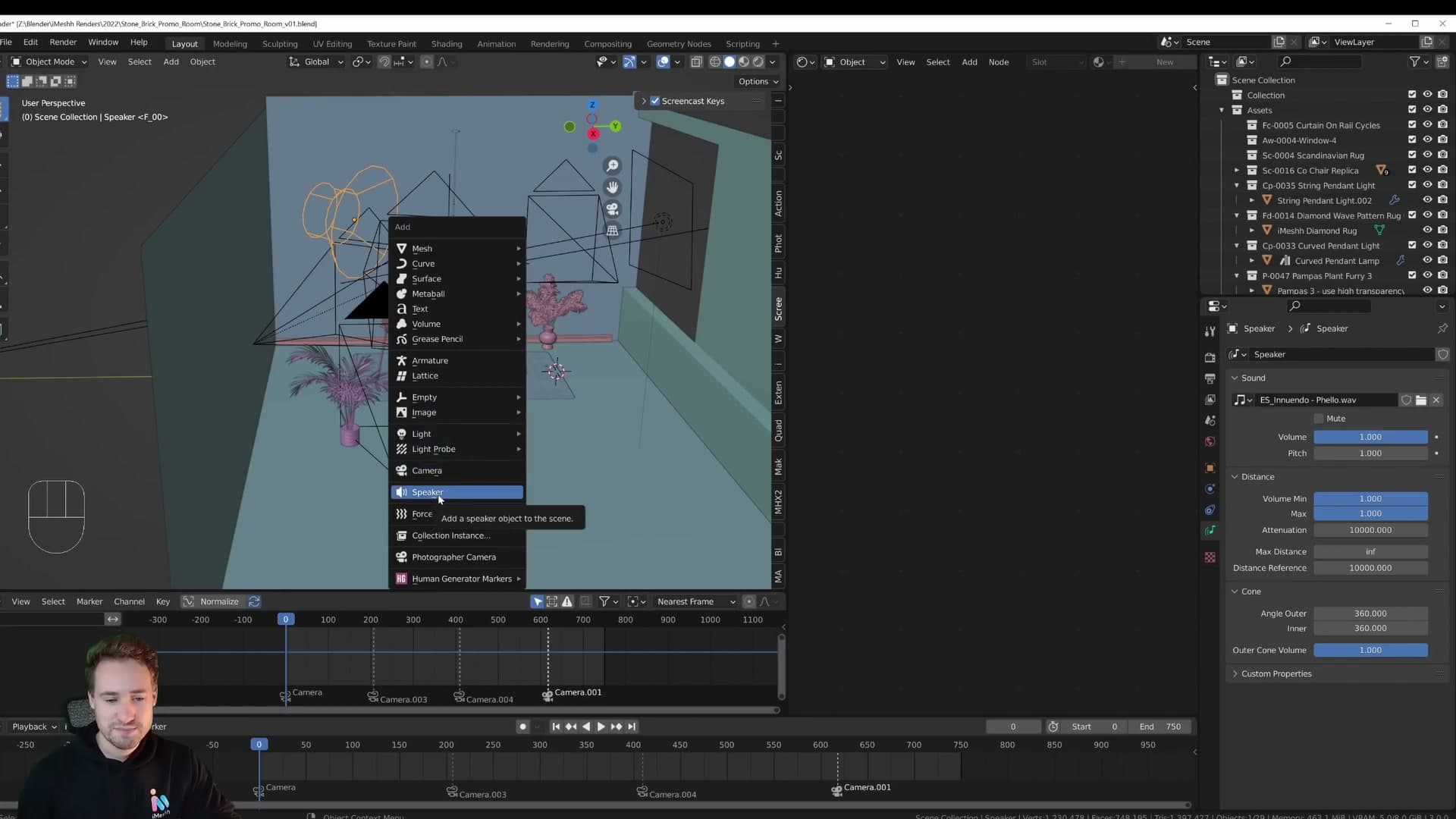Open the Render properties tab icon
Viewport: 1456px width, 819px height.
pos(1210,357)
